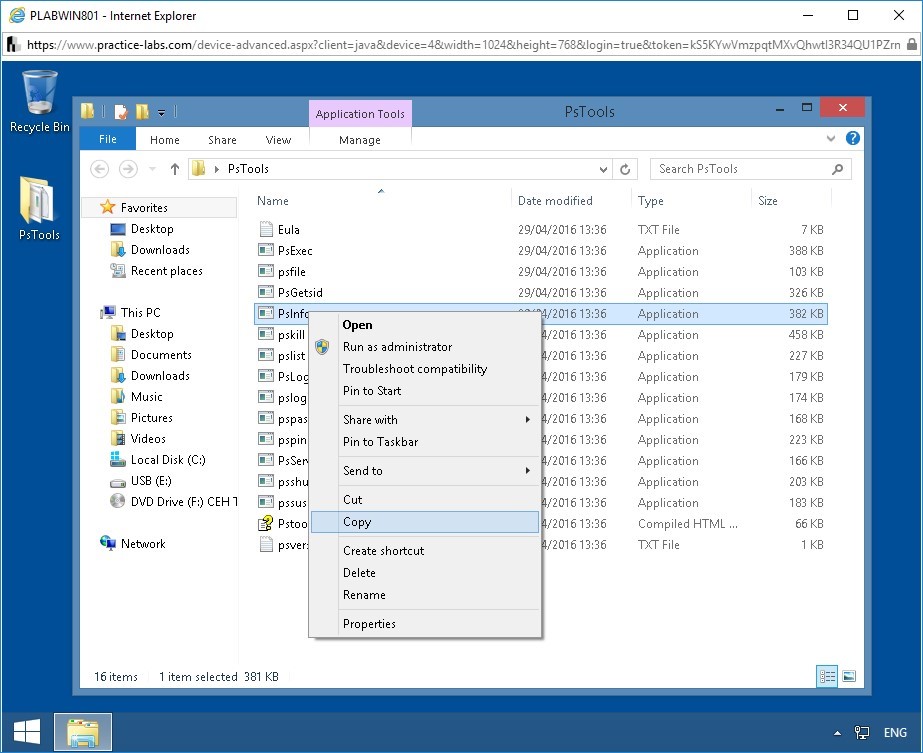Click the Windows Start button
Screen dimensions: 923x753
click(27, 733)
